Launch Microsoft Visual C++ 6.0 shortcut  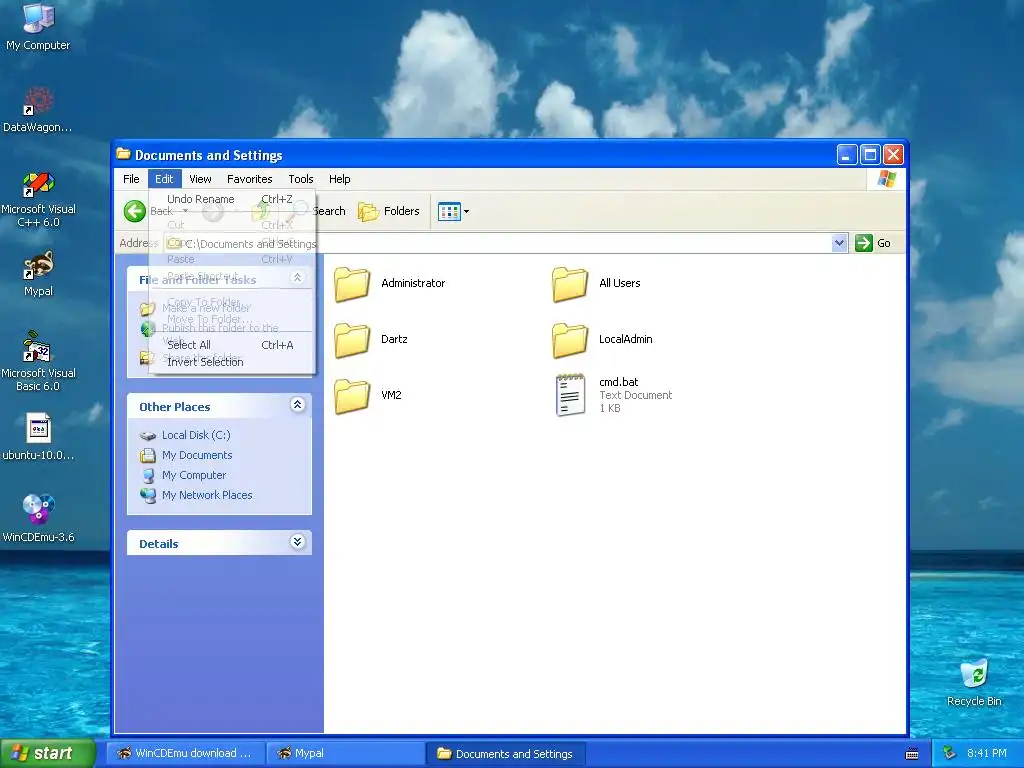click(x=38, y=199)
